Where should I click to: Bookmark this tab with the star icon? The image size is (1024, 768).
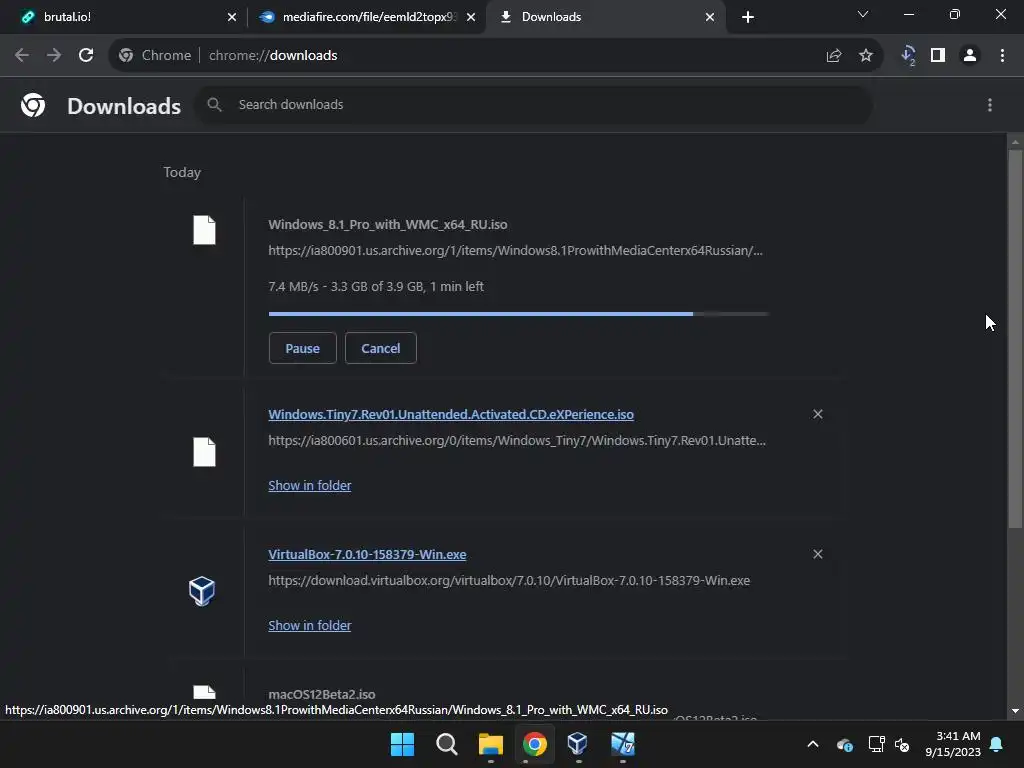pyautogui.click(x=866, y=56)
